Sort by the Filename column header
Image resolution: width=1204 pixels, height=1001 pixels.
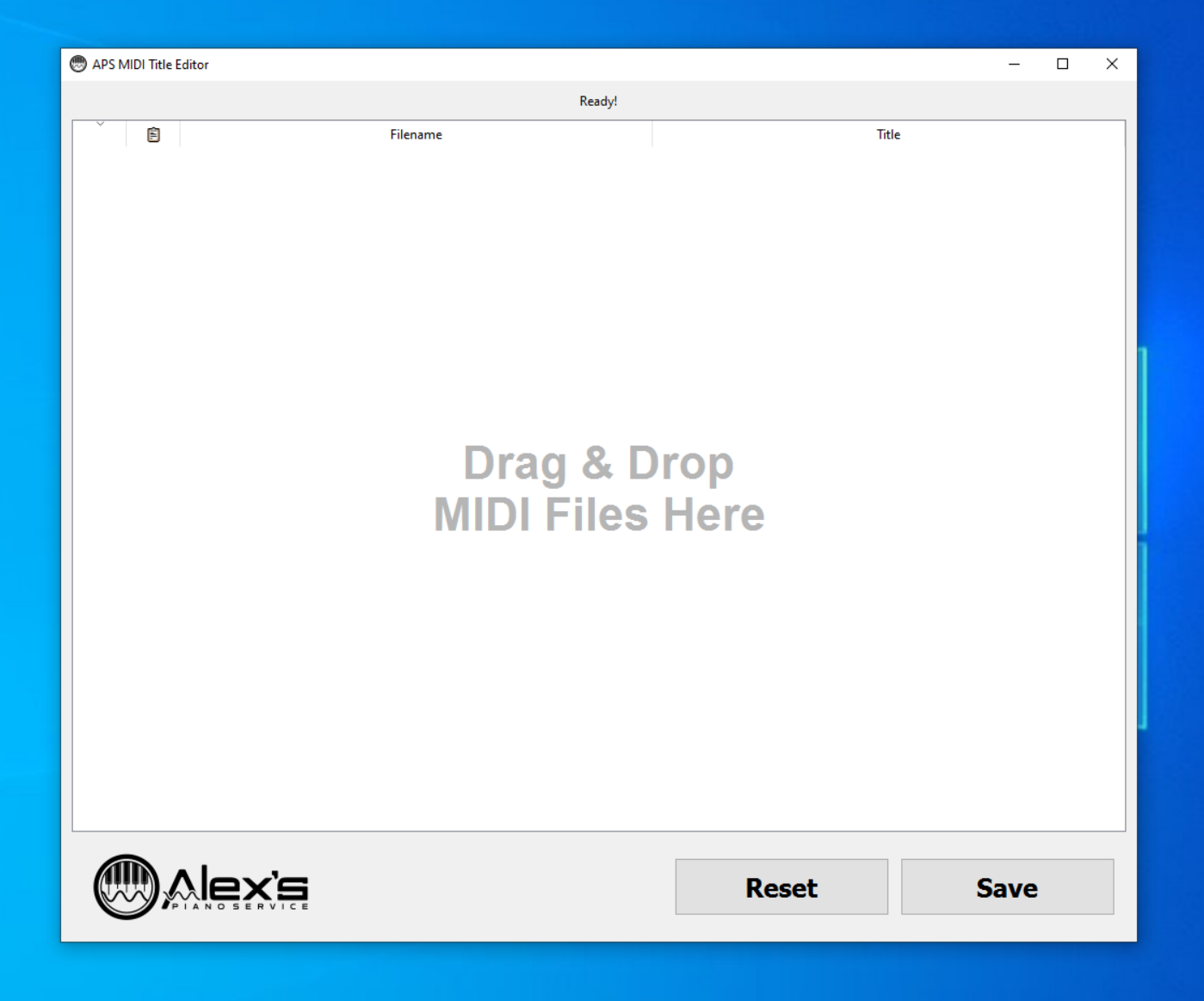[x=416, y=134]
